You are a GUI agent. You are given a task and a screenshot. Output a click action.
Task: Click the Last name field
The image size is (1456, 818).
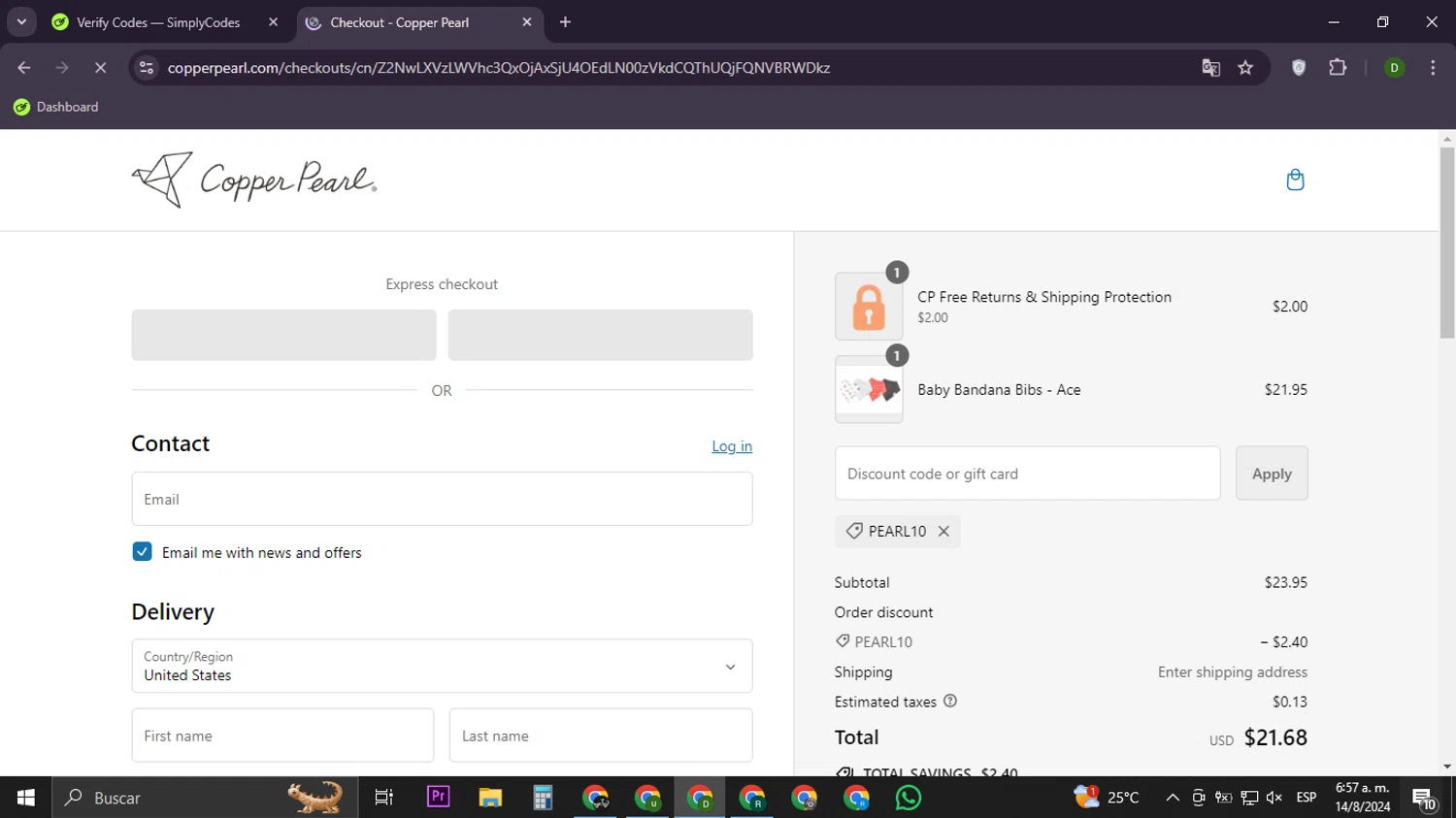coord(601,736)
